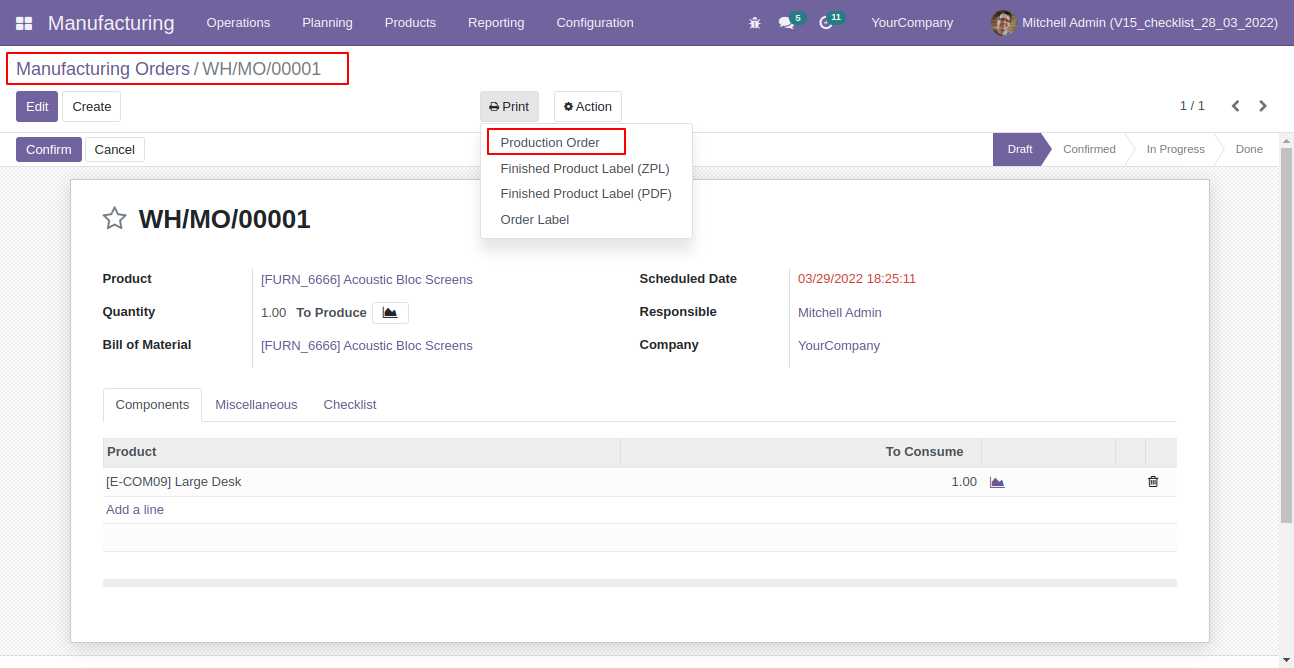Click the 1 / 1 pager counter
This screenshot has height=668, width=1294.
point(1192,106)
